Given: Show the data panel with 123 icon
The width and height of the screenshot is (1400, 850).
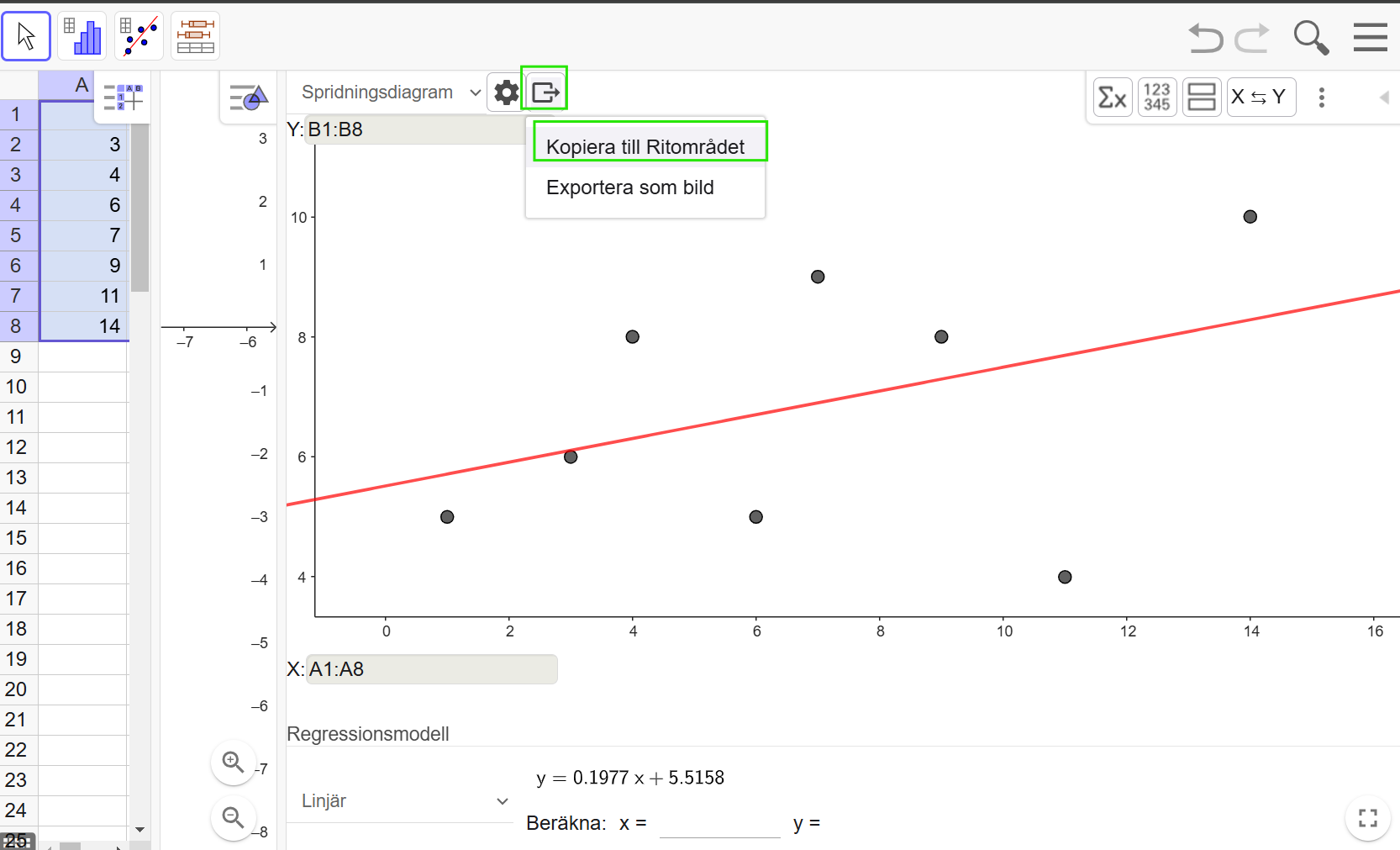Looking at the screenshot, I should pyautogui.click(x=1157, y=97).
